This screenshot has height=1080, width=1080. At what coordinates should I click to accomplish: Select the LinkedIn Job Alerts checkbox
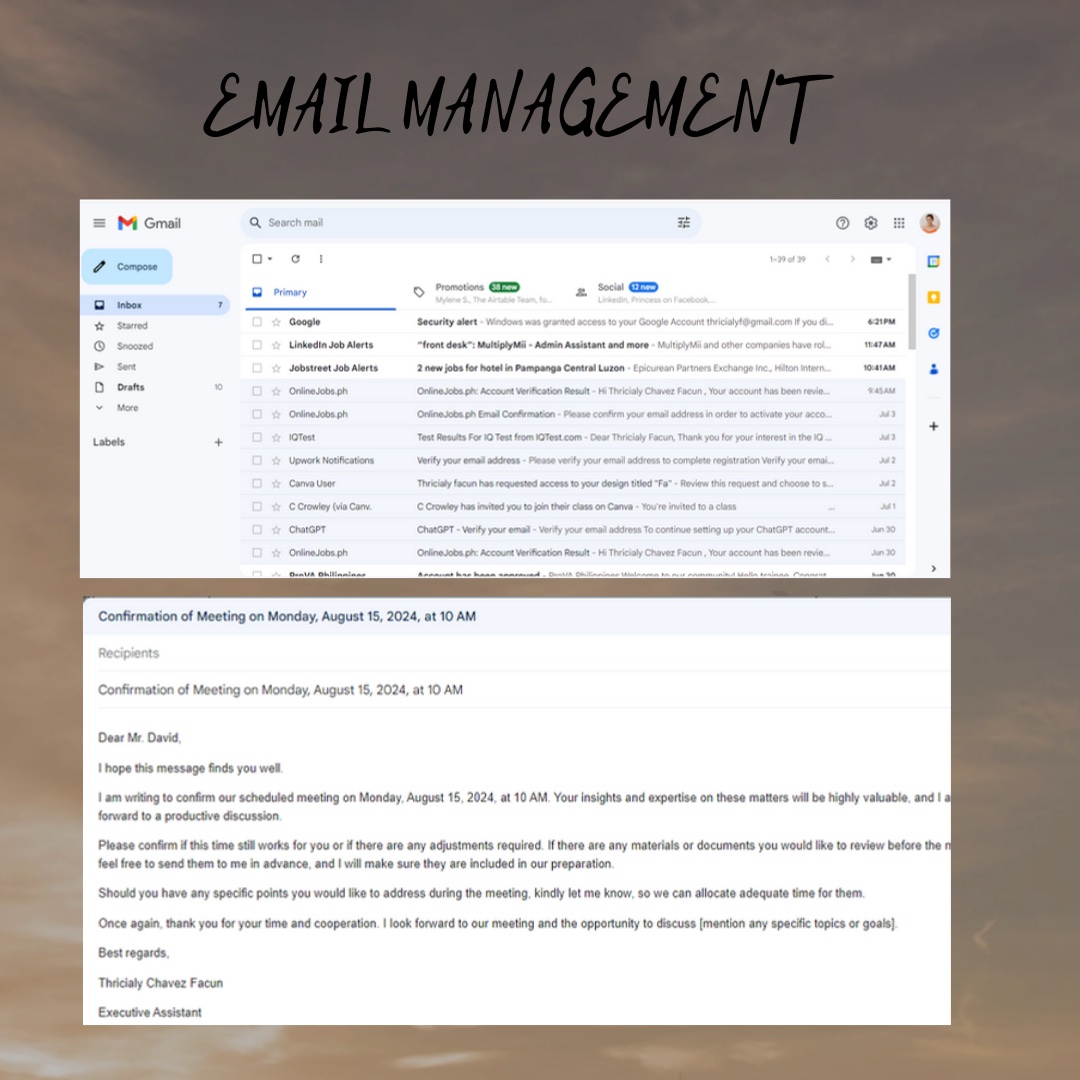[257, 345]
